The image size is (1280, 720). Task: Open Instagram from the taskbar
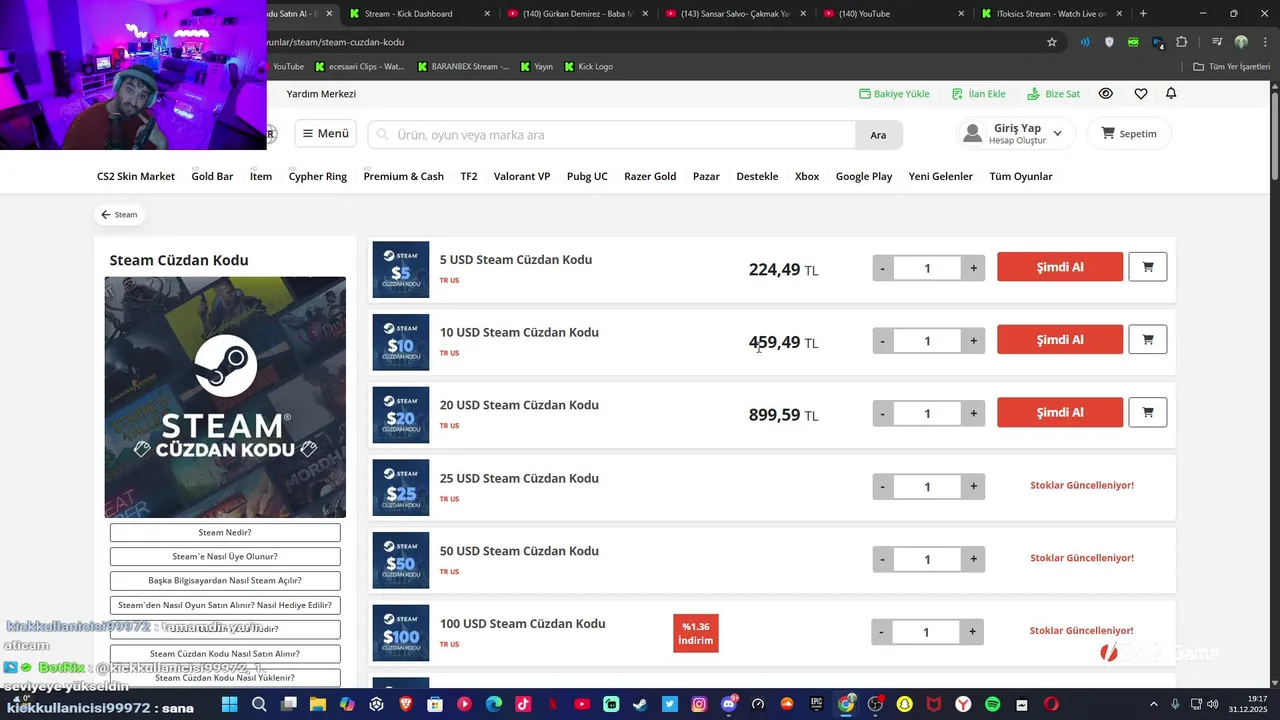click(x=699, y=704)
